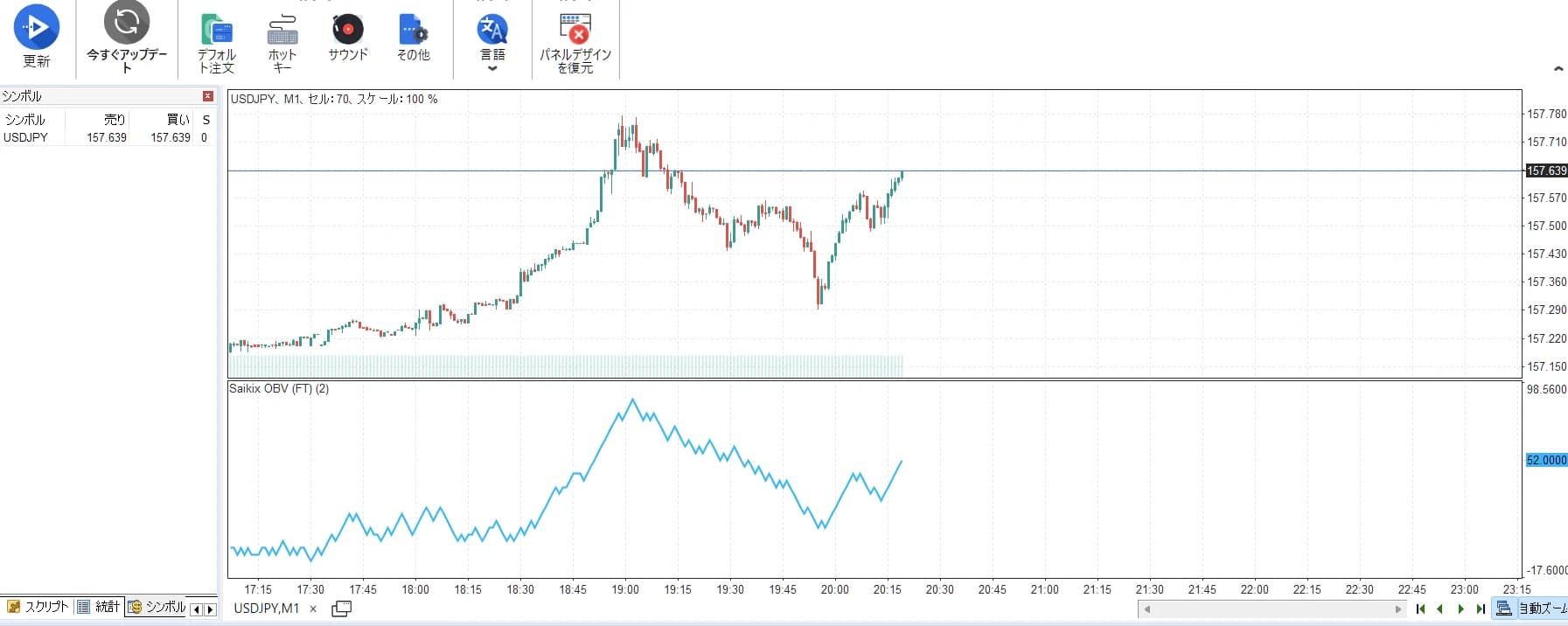This screenshot has height=626, width=1568.
Task: Click the chart windows arrangement icon
Action: 342,609
